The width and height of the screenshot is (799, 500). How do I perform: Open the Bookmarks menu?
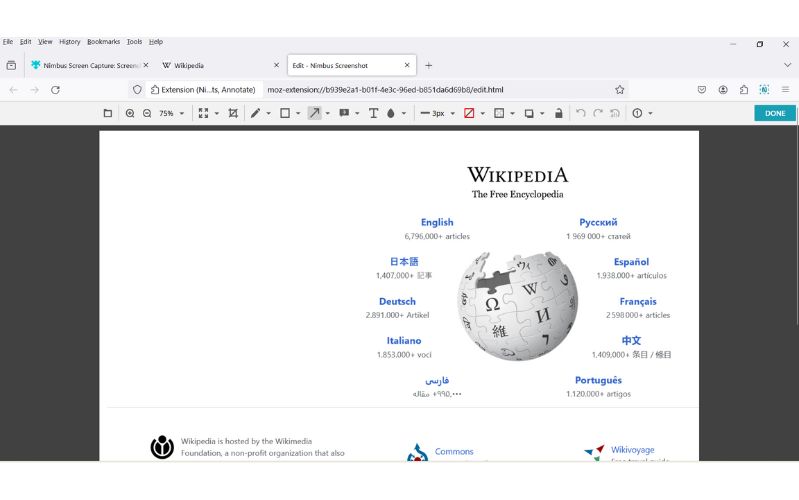[x=103, y=42]
